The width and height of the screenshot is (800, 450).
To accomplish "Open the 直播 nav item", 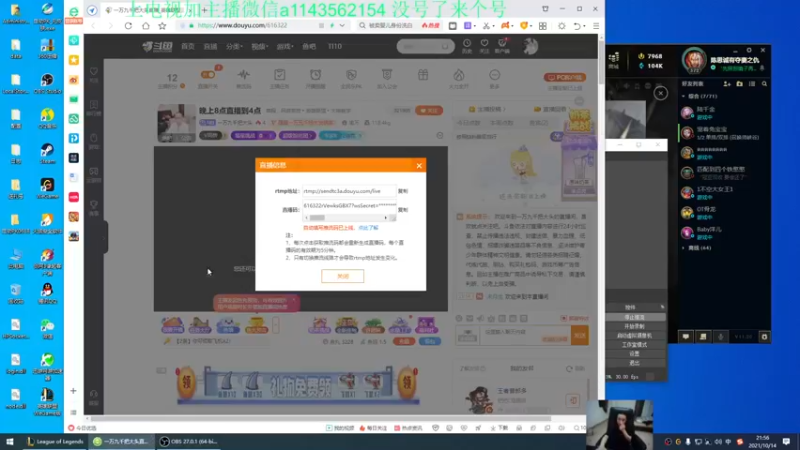I will point(210,46).
